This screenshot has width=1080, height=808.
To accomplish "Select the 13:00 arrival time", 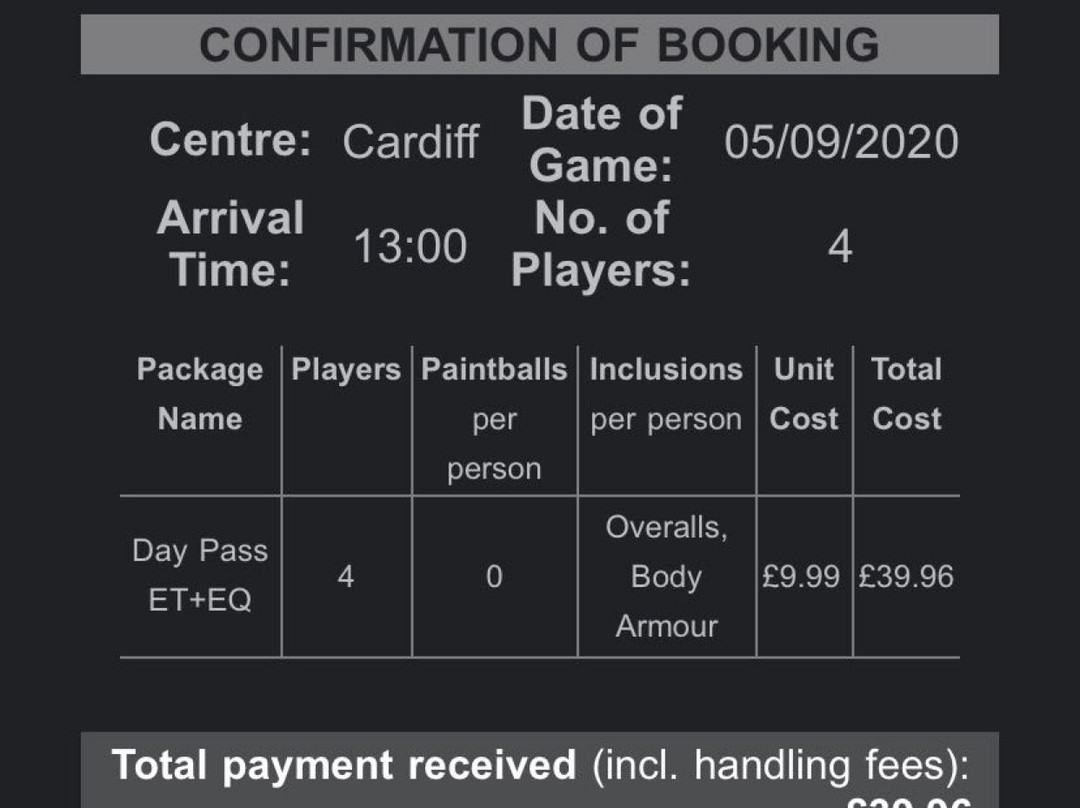I will (411, 246).
